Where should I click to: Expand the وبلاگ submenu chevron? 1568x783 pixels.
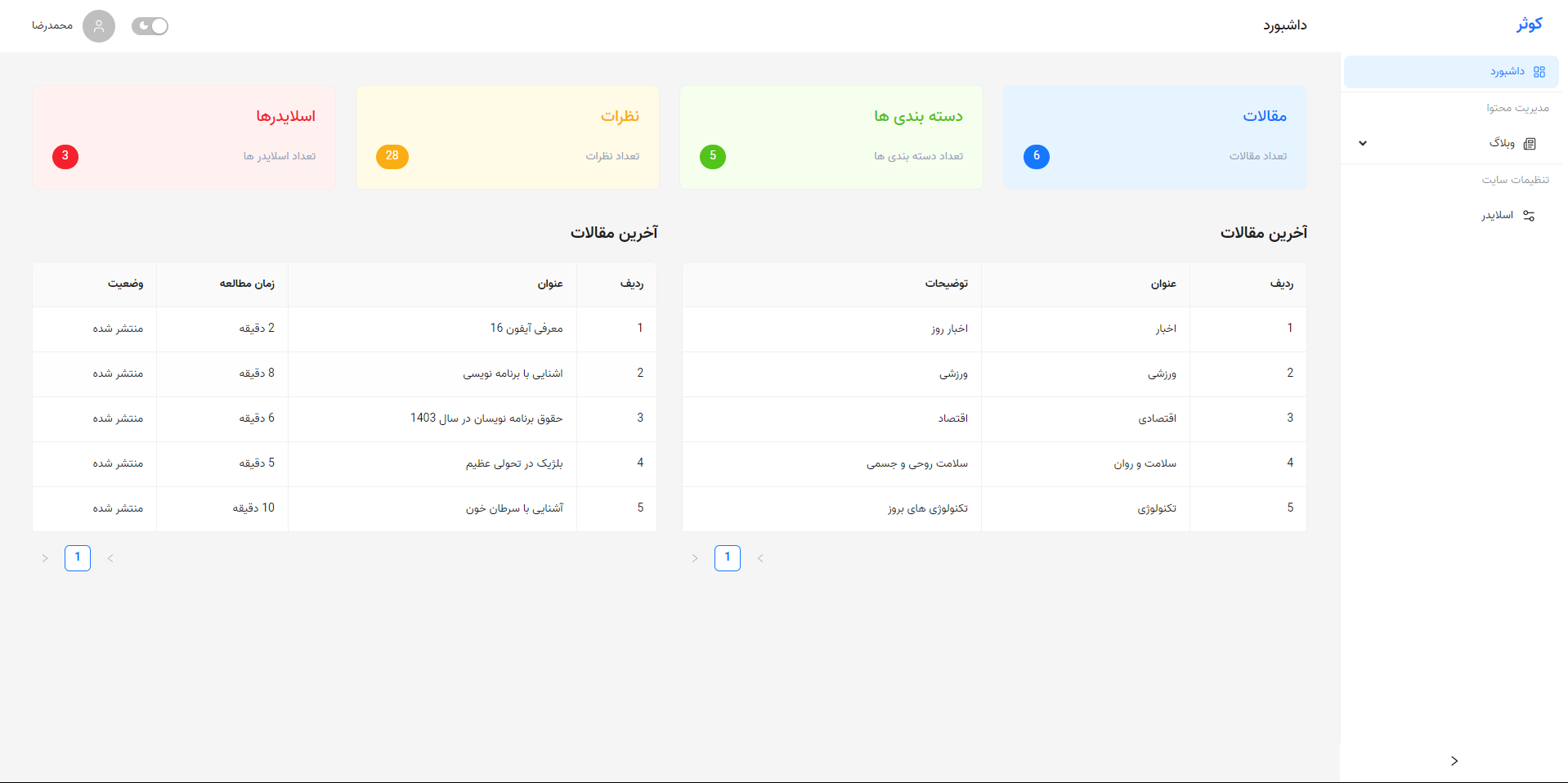pyautogui.click(x=1363, y=143)
